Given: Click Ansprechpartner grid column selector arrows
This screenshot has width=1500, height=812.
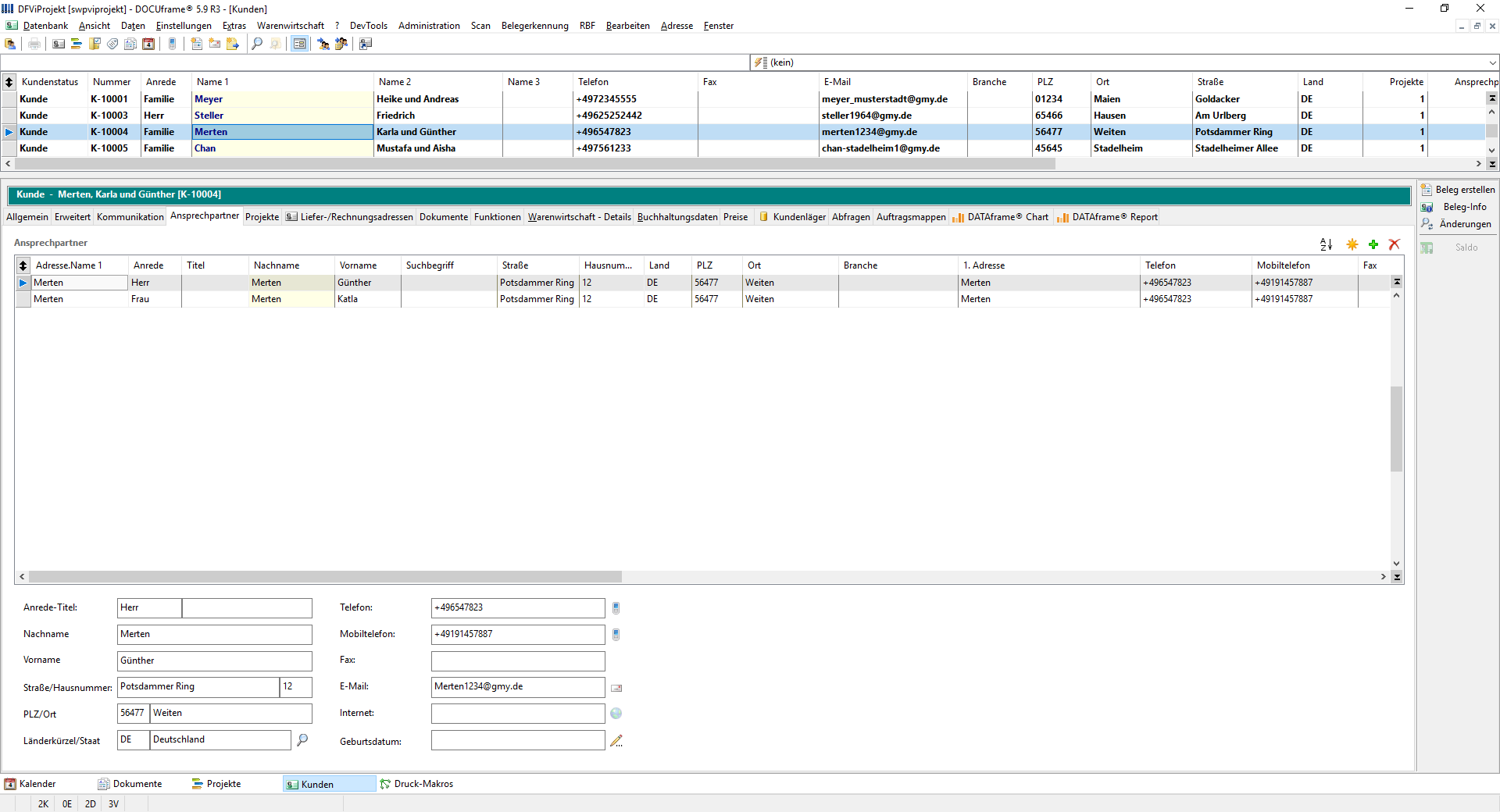Looking at the screenshot, I should point(23,265).
